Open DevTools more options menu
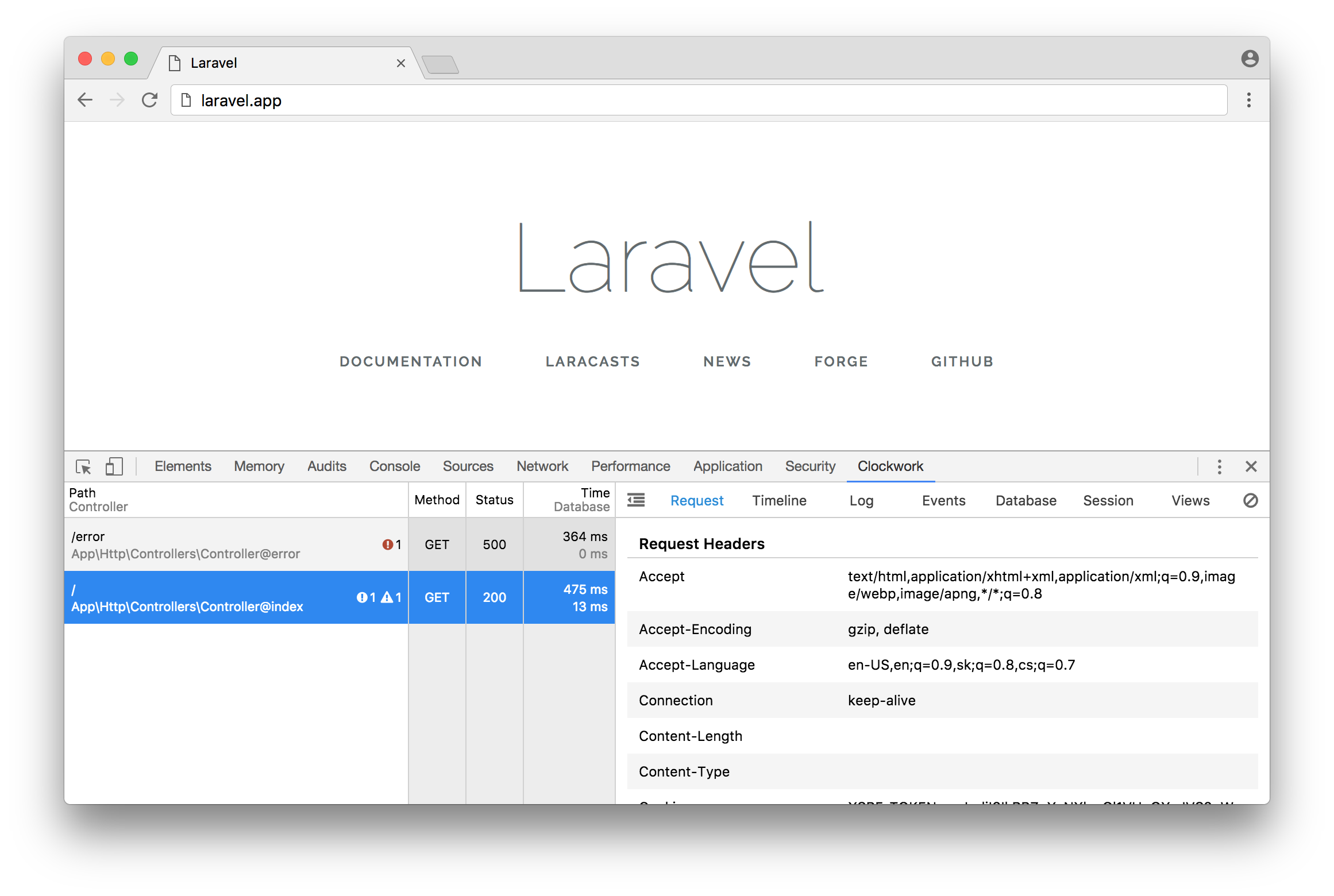The height and width of the screenshot is (896, 1334). tap(1220, 466)
